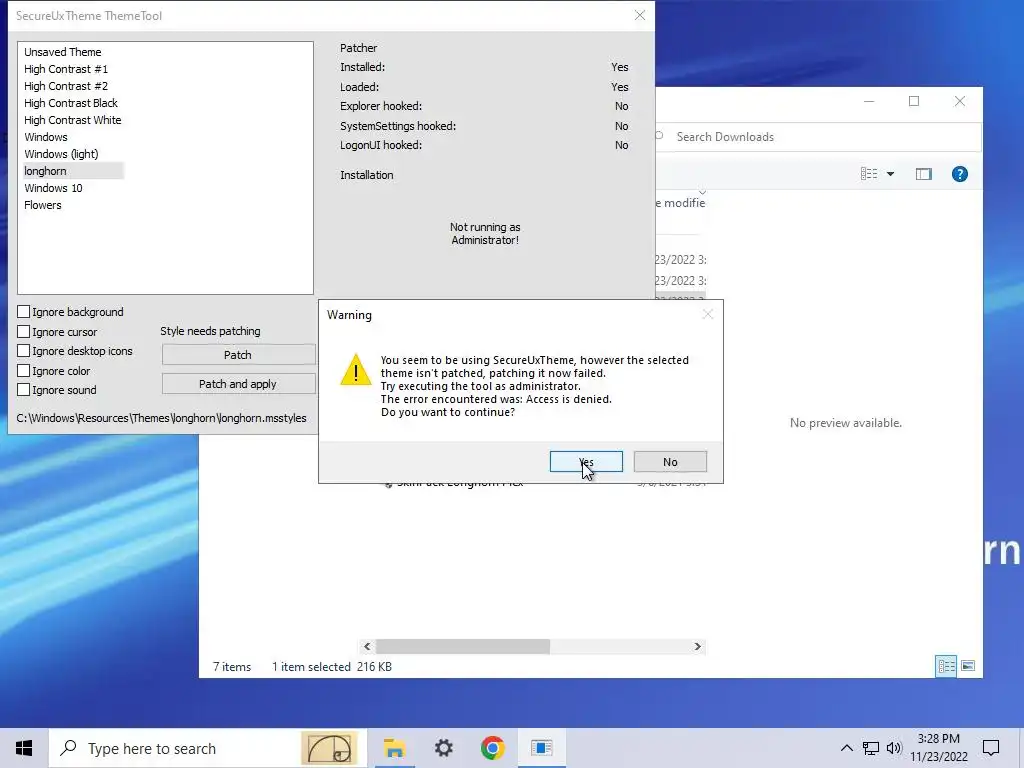The height and width of the screenshot is (768, 1024).
Task: Open the notification center icon
Action: tap(991, 748)
